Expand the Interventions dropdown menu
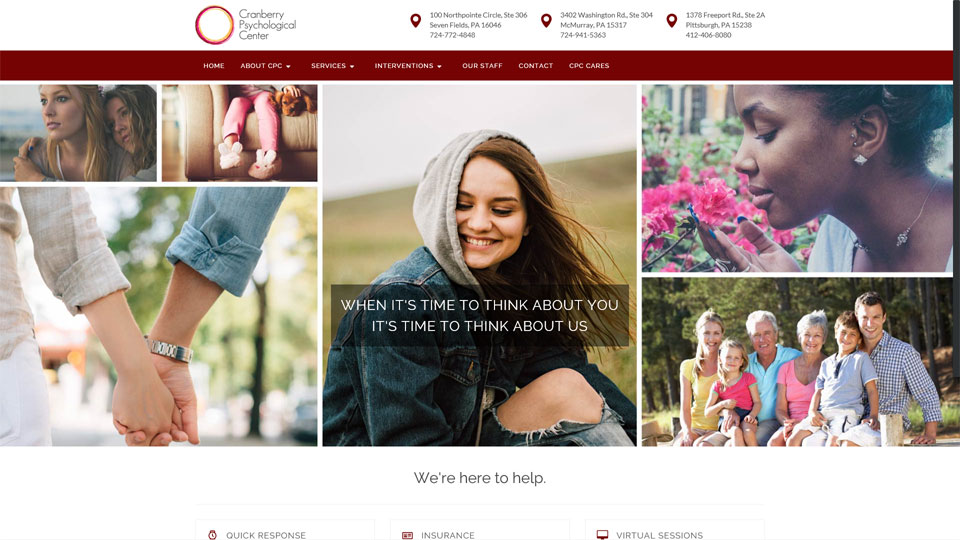 click(x=408, y=66)
